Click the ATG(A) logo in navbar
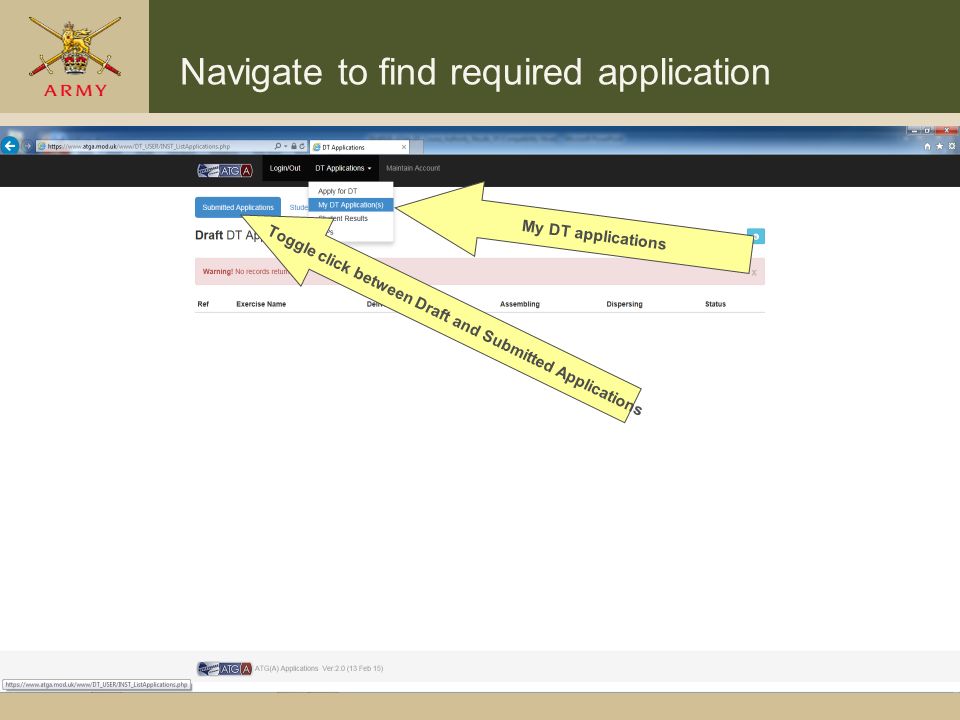Image resolution: width=960 pixels, height=720 pixels. pyautogui.click(x=225, y=170)
